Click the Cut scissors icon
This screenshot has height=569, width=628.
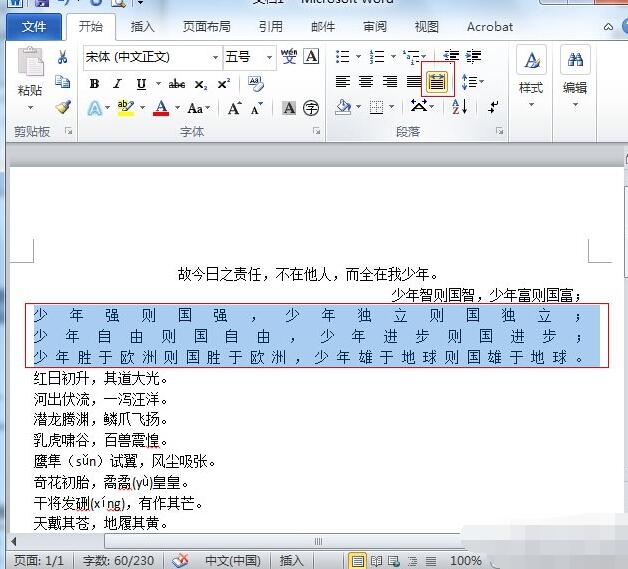(x=63, y=58)
